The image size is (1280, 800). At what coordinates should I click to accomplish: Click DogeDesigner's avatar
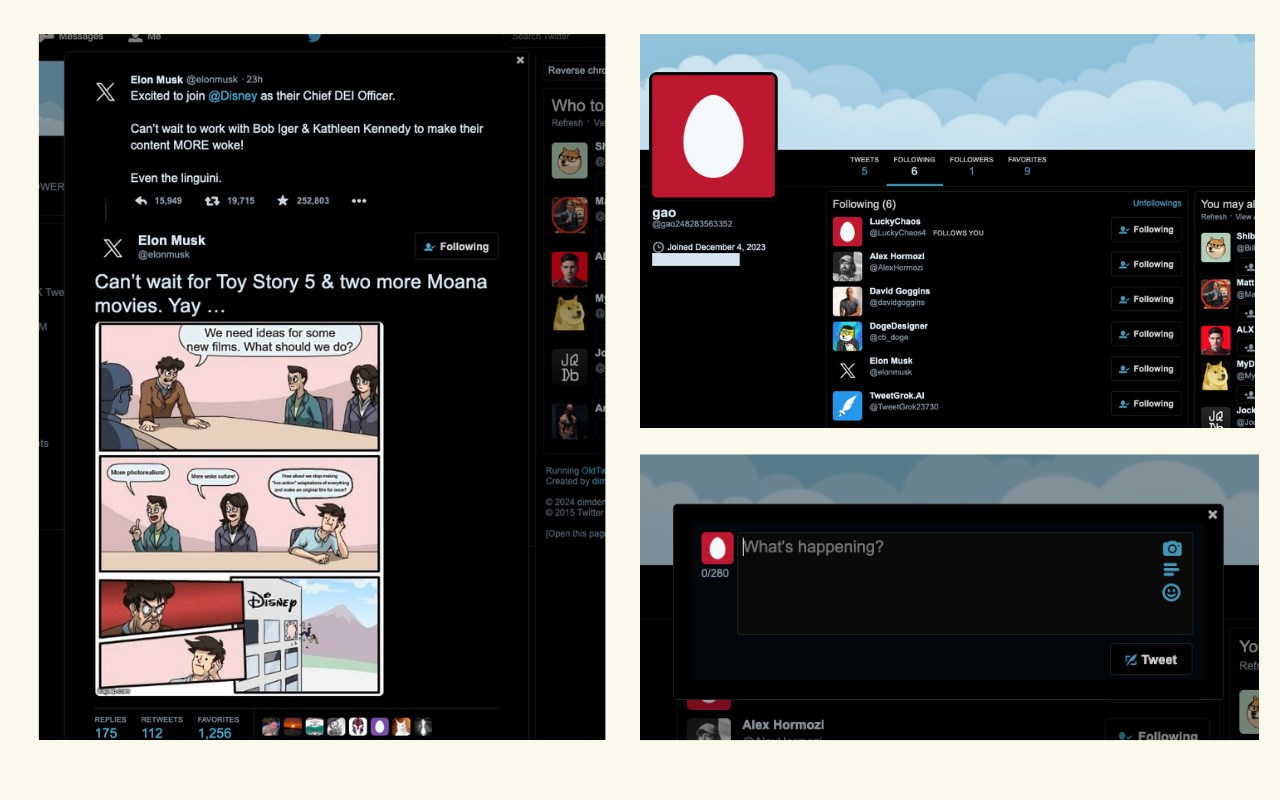pyautogui.click(x=847, y=336)
